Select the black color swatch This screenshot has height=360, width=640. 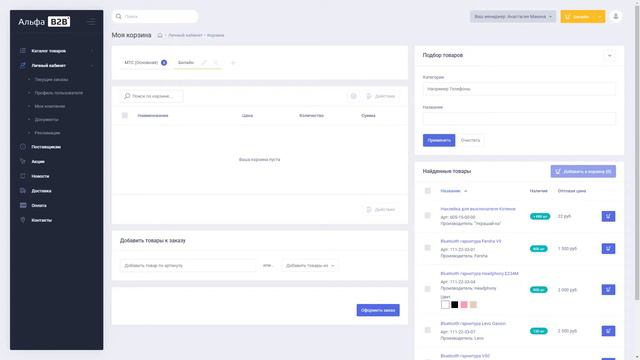(455, 304)
